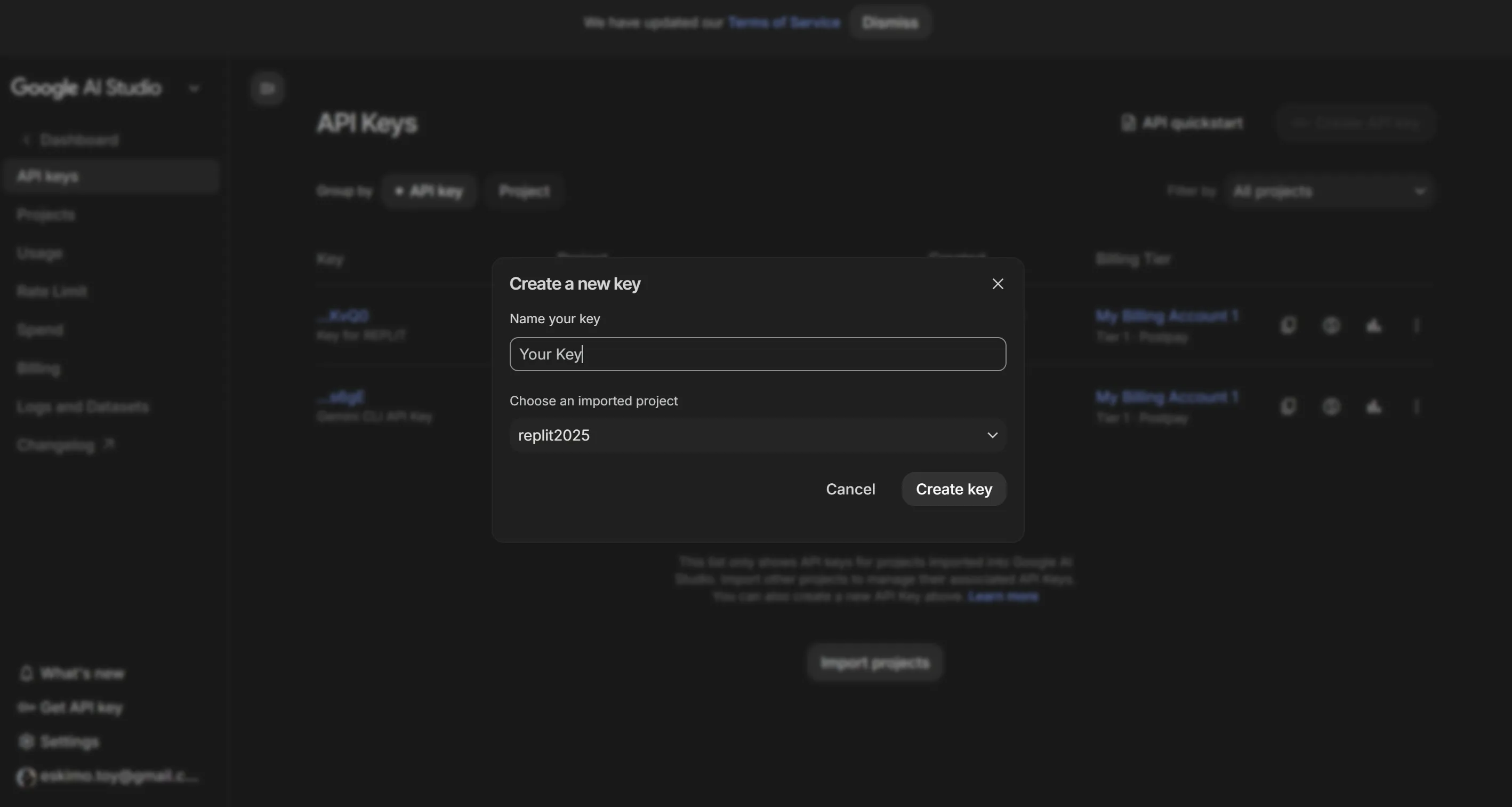Open Usage in the sidebar
This screenshot has height=807, width=1512.
coord(39,253)
